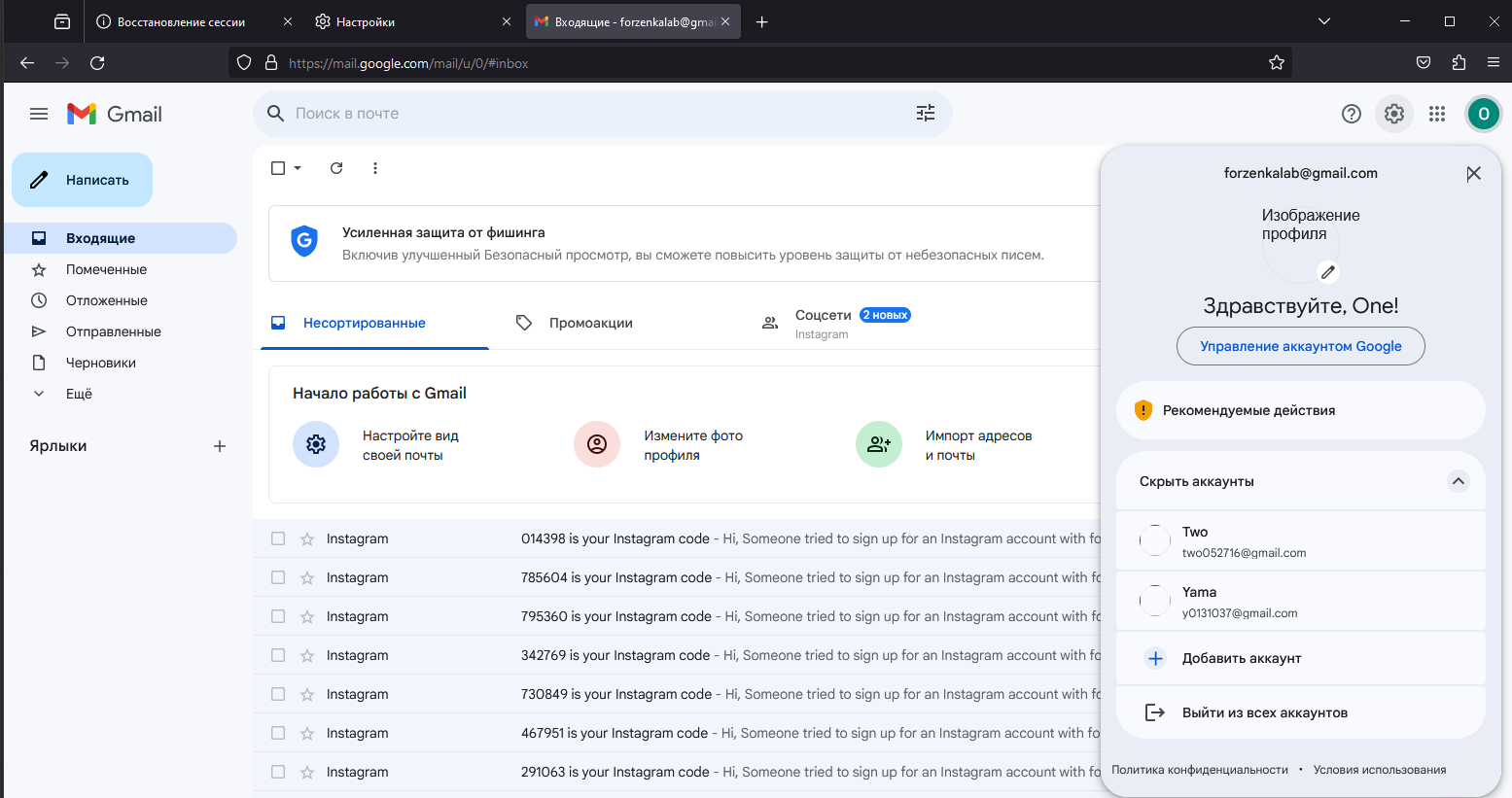Open the Google apps grid
This screenshot has width=1512, height=798.
click(1437, 114)
